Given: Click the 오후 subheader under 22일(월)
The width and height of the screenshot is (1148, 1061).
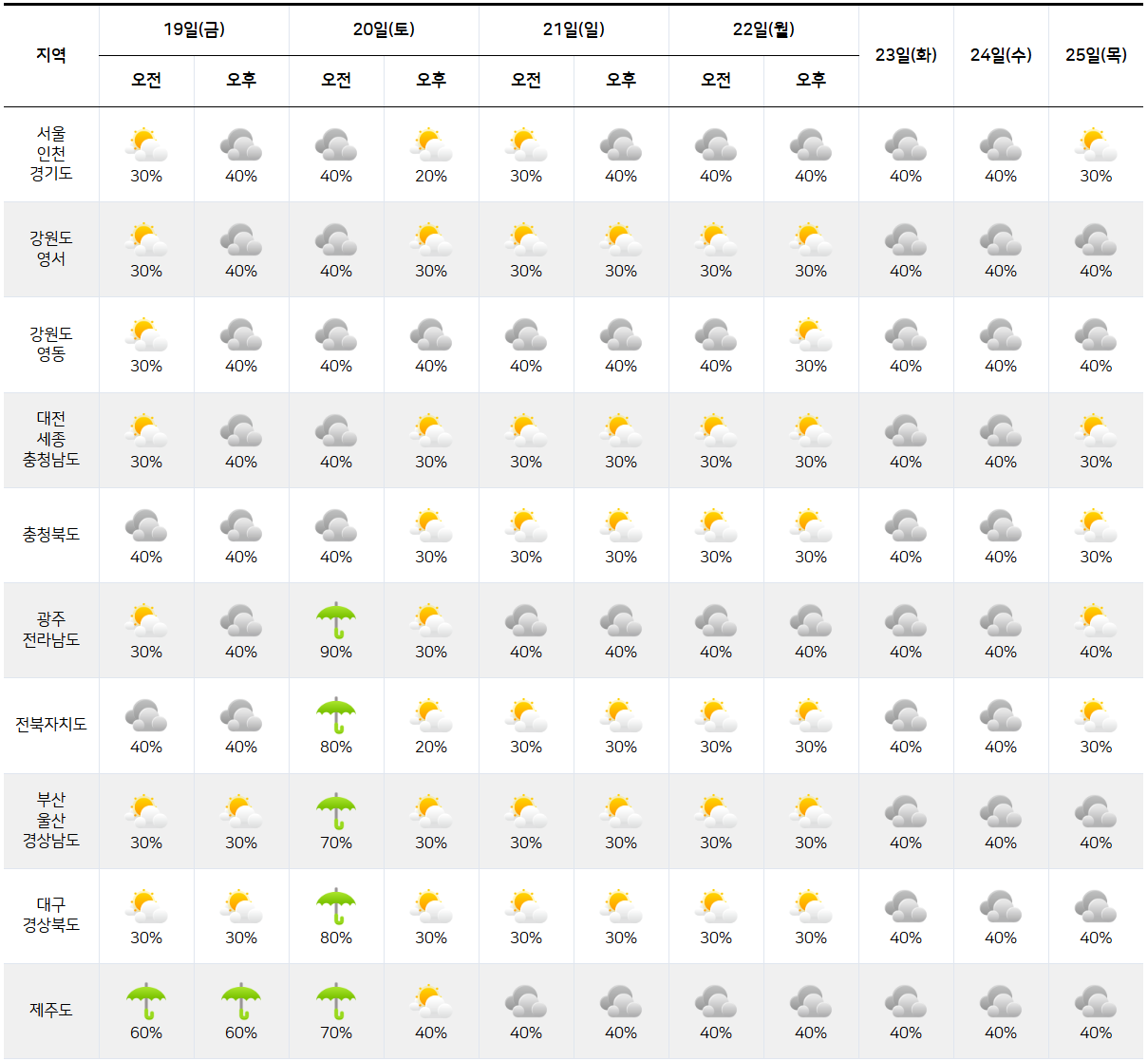Looking at the screenshot, I should pos(811,80).
